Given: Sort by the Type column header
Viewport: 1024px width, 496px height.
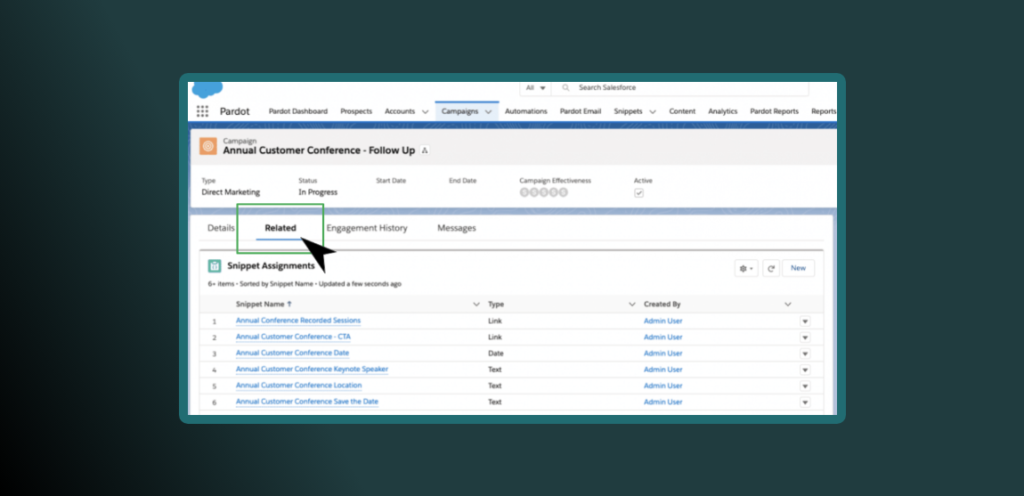Looking at the screenshot, I should (x=496, y=305).
